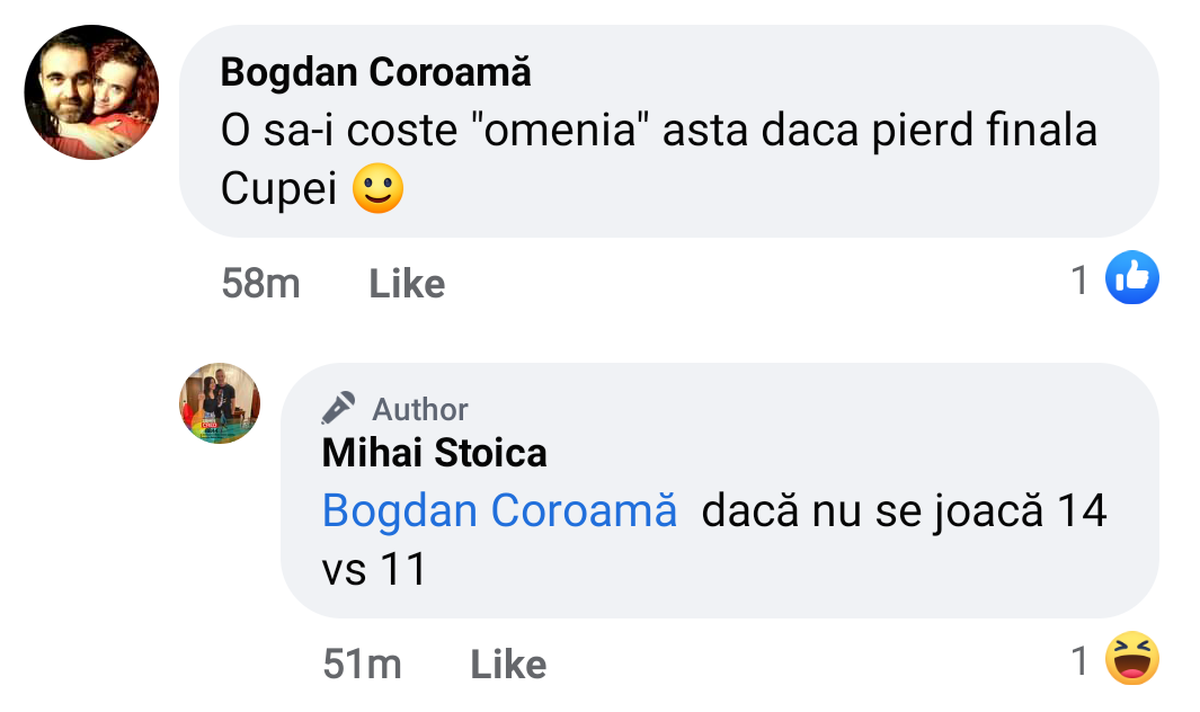1200x712 pixels.
Task: Like Mihai Stoica's reply
Action: point(507,663)
